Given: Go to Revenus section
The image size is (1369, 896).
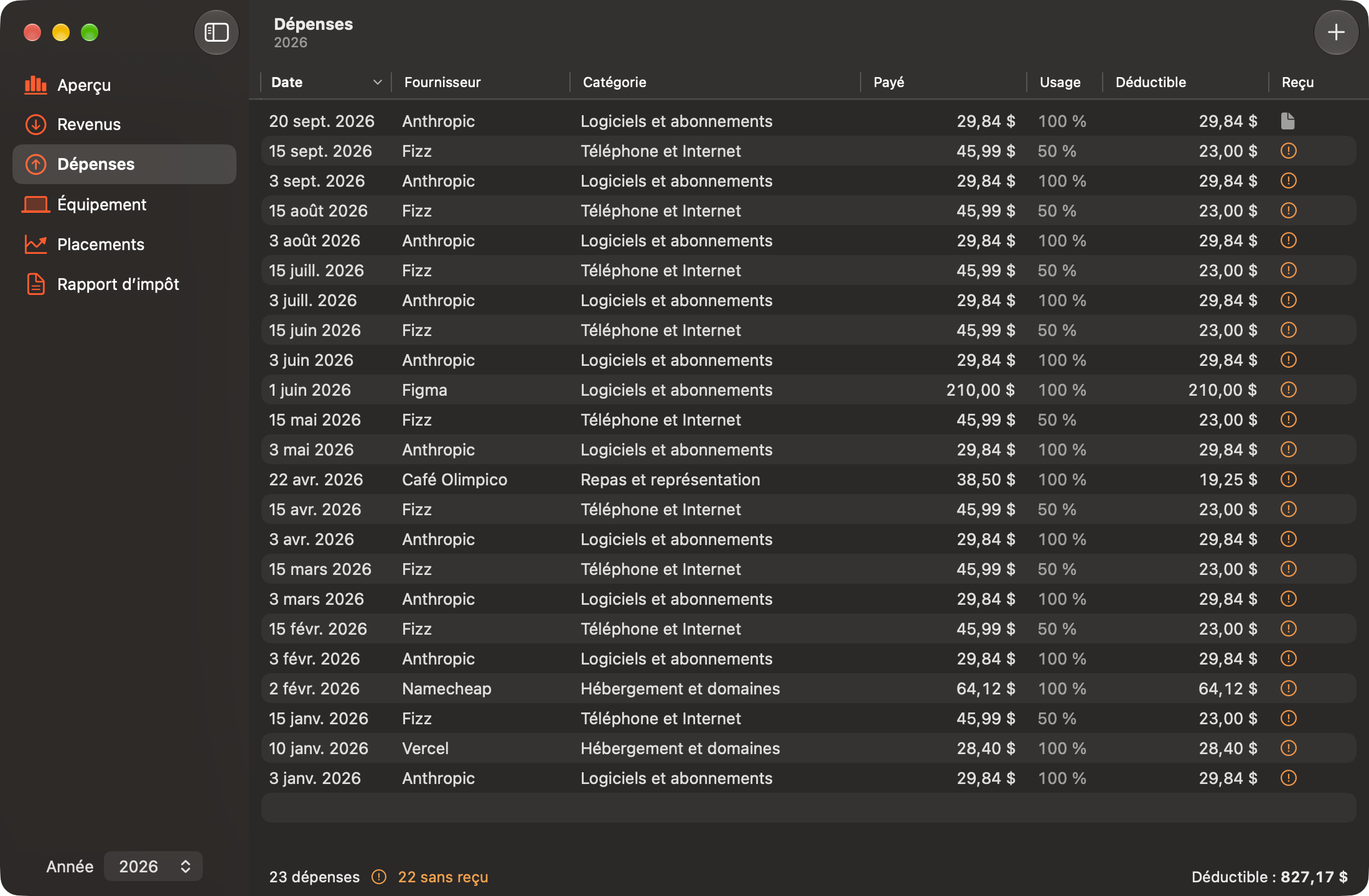Looking at the screenshot, I should (x=124, y=124).
